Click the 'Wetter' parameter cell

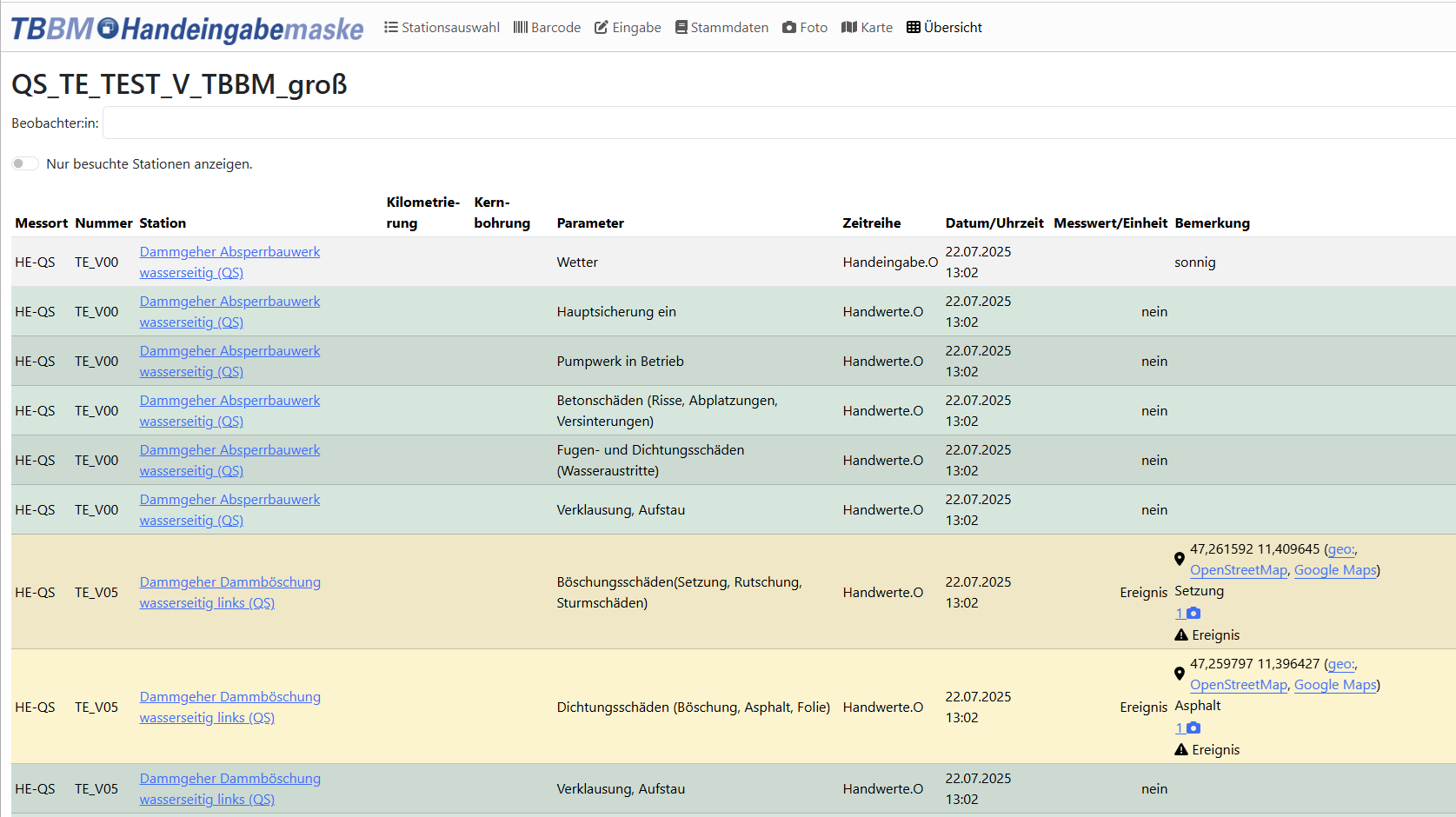tap(577, 262)
